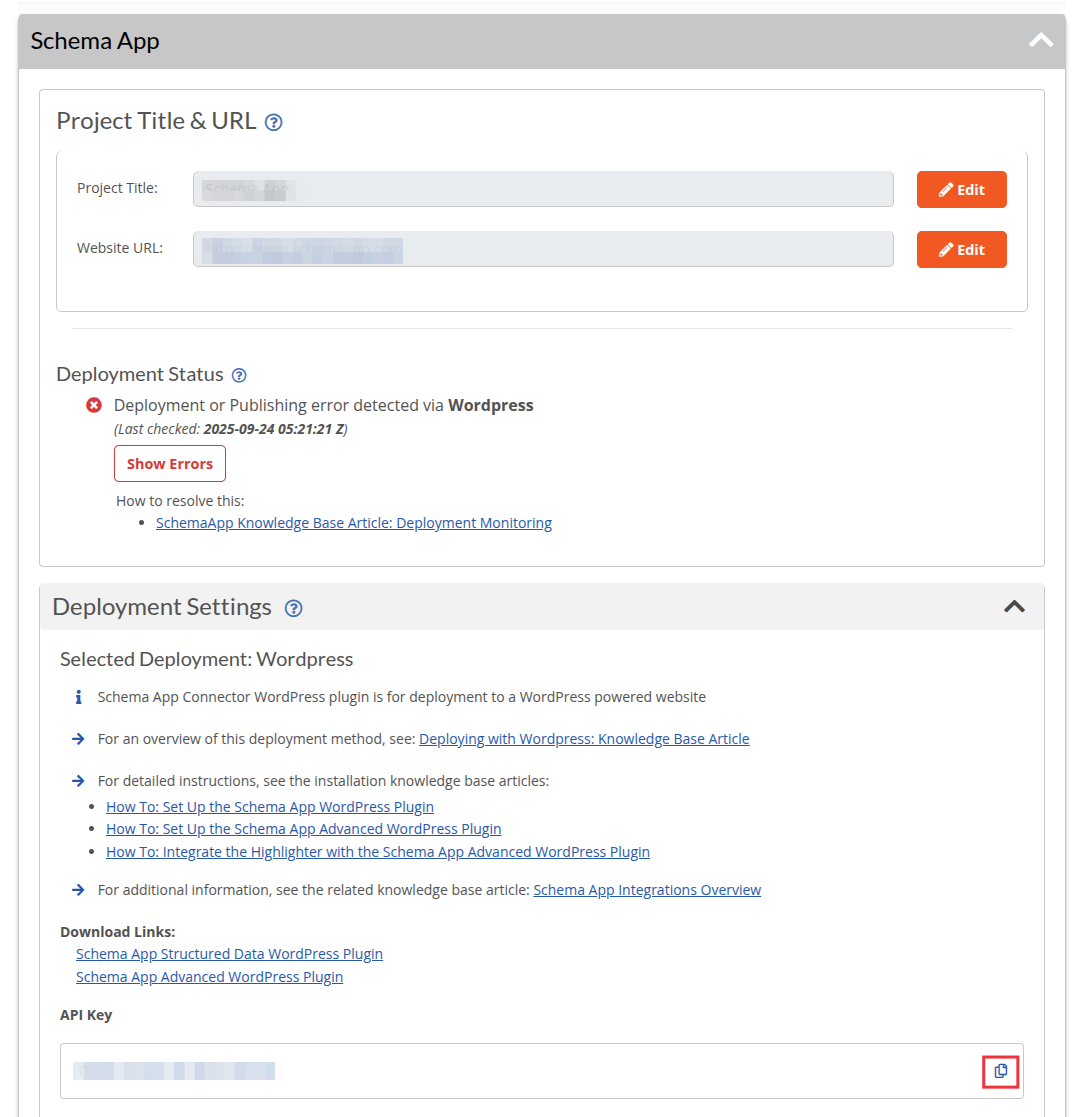The height and width of the screenshot is (1117, 1078).
Task: Open Set Up the Schema App WordPress Plugin link
Action: 270,806
